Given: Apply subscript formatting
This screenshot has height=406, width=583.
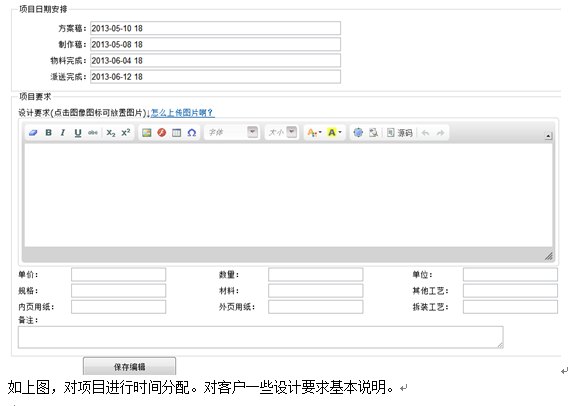Looking at the screenshot, I should point(111,133).
